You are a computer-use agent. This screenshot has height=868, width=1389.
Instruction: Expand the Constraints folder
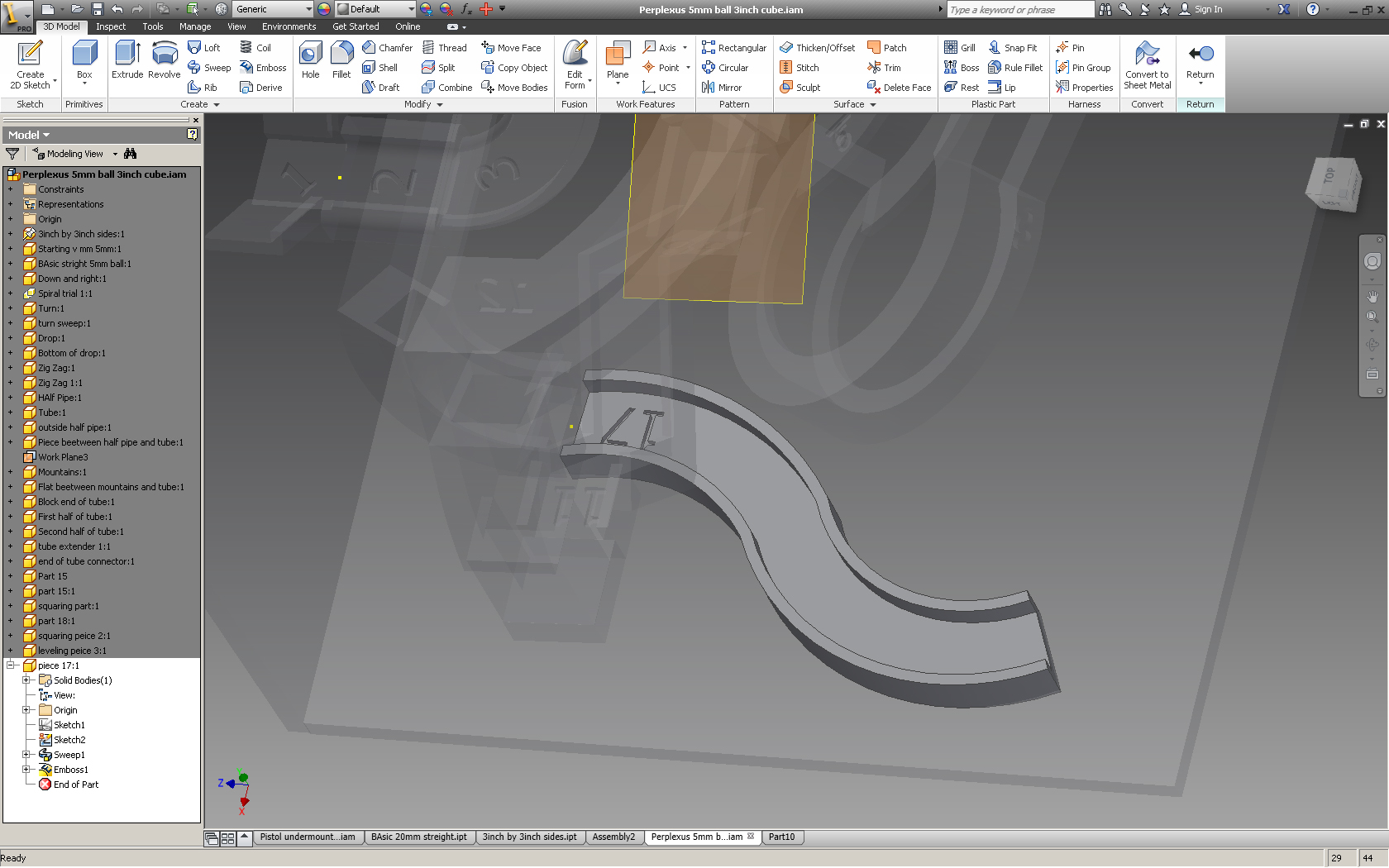click(11, 189)
